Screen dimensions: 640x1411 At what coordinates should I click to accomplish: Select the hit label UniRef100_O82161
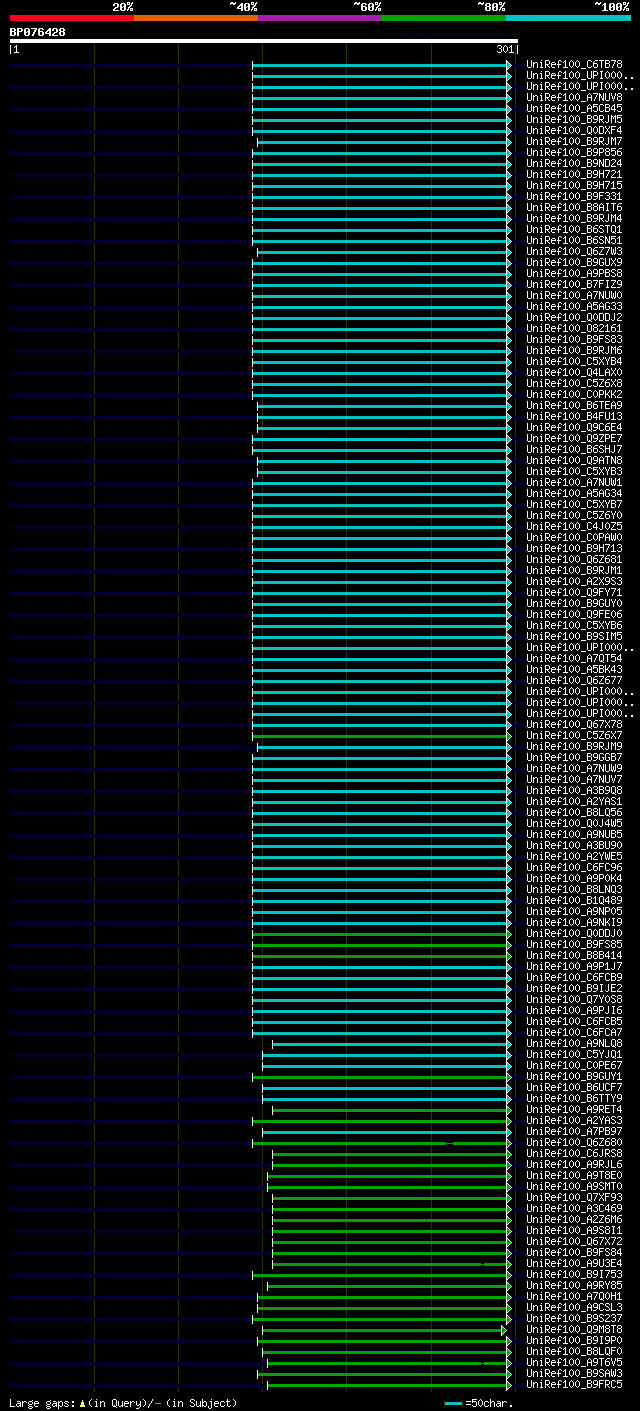tap(574, 329)
